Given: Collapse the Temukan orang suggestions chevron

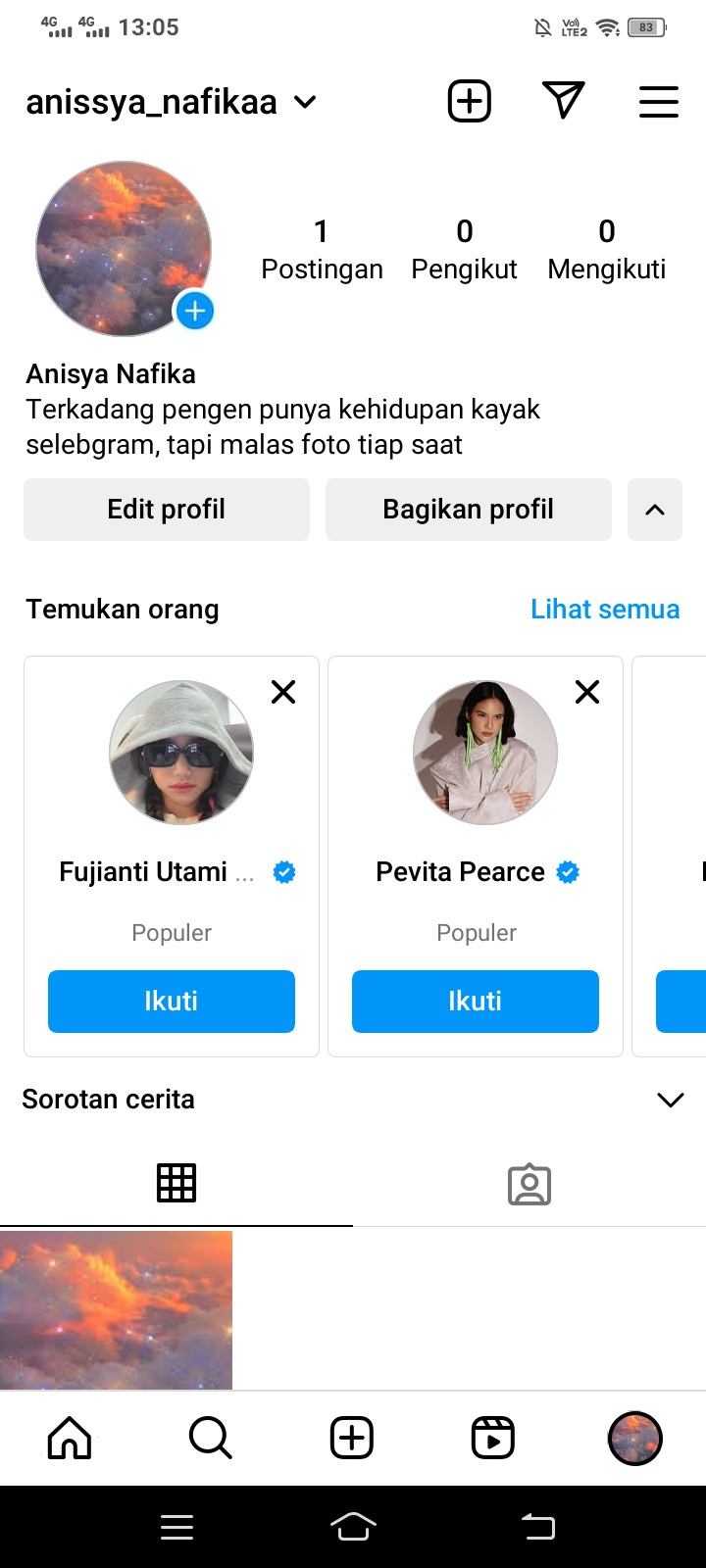Looking at the screenshot, I should click(655, 510).
